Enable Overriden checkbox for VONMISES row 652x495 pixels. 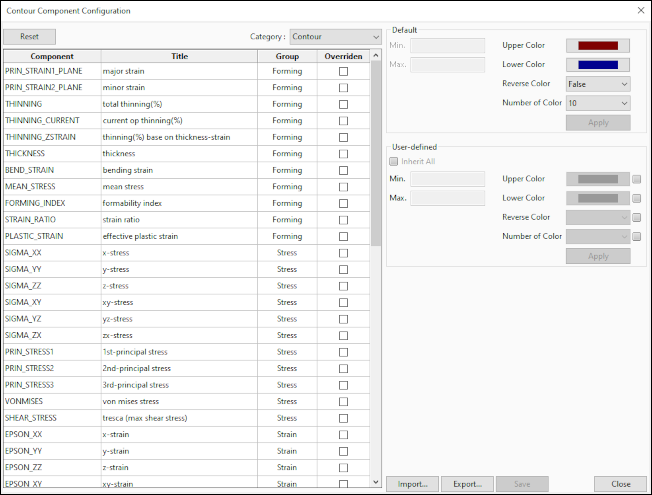pyautogui.click(x=343, y=401)
